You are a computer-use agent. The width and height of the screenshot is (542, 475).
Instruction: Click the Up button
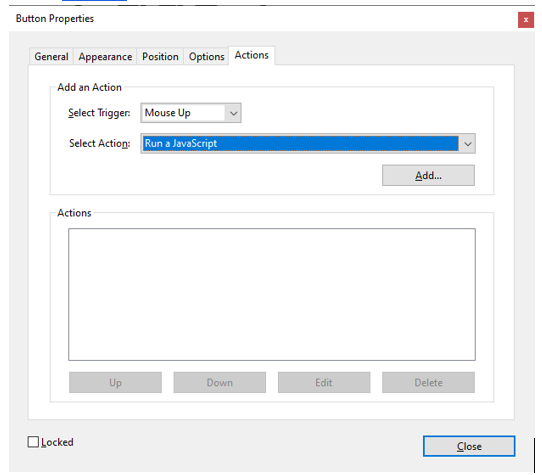tap(115, 382)
